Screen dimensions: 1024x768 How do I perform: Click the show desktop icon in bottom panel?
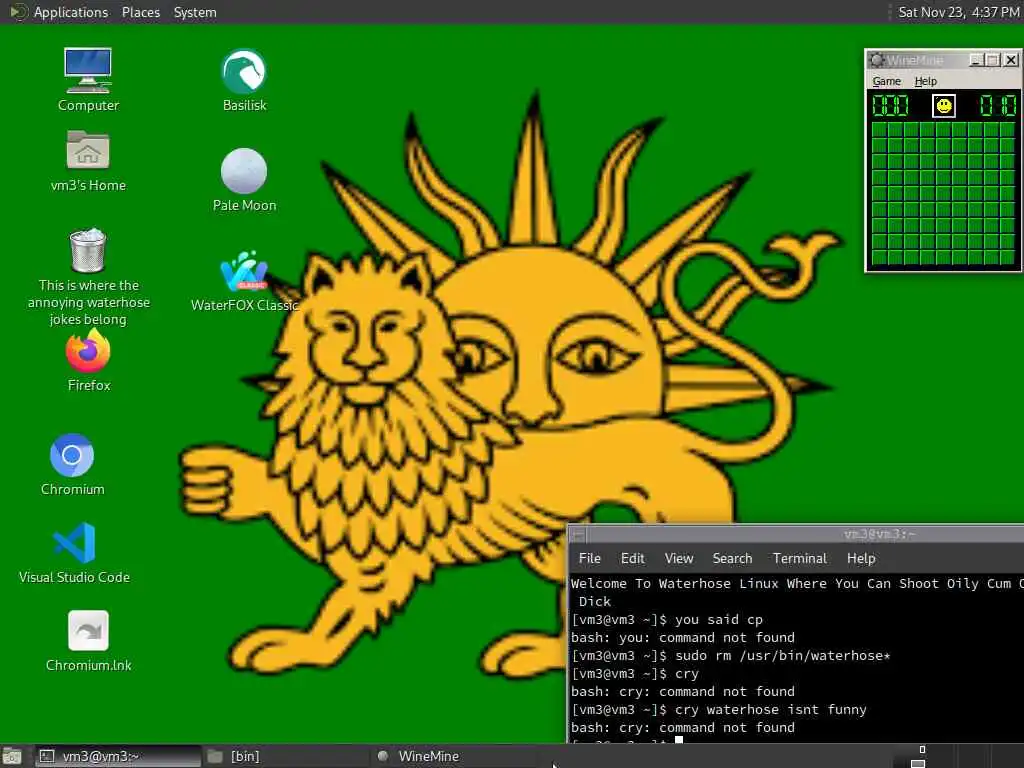coord(12,757)
